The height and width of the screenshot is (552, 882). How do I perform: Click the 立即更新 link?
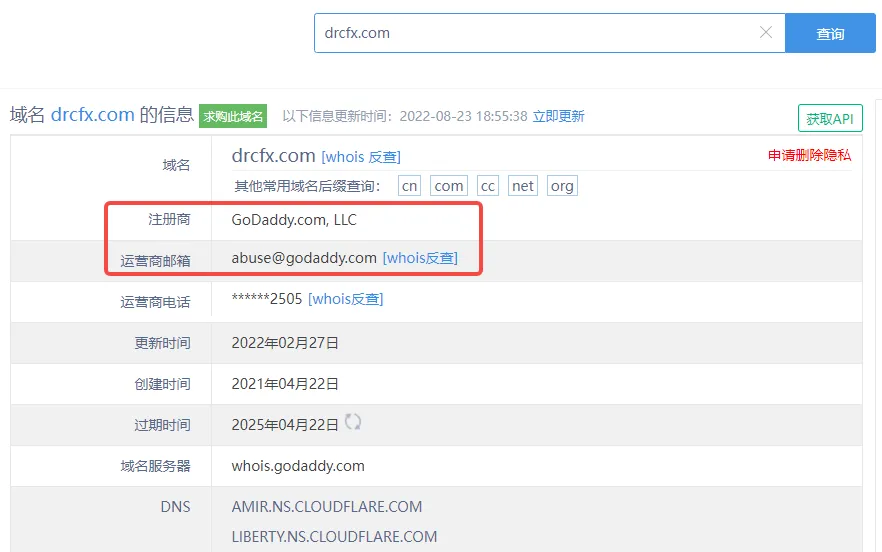(x=559, y=116)
